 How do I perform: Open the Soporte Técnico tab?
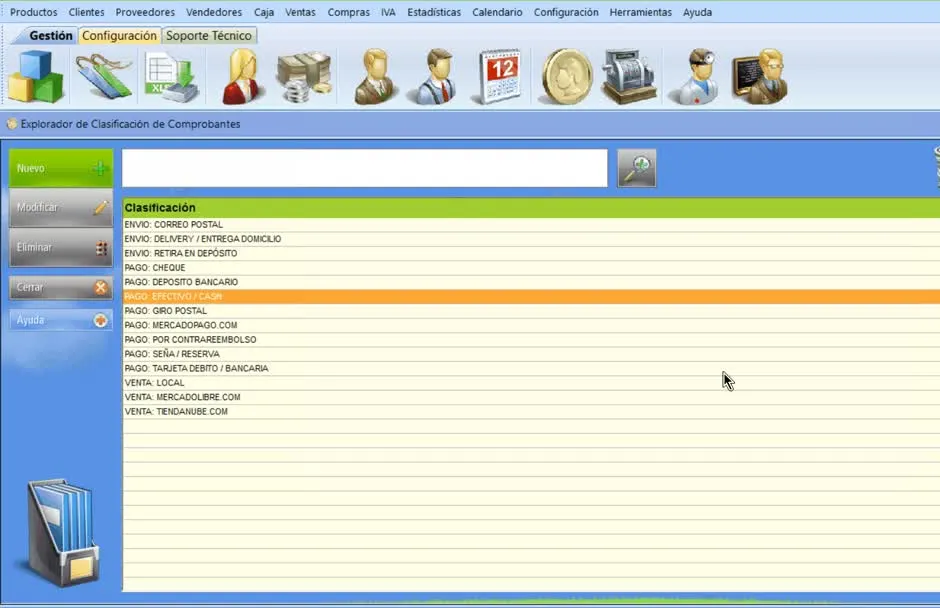click(x=209, y=35)
